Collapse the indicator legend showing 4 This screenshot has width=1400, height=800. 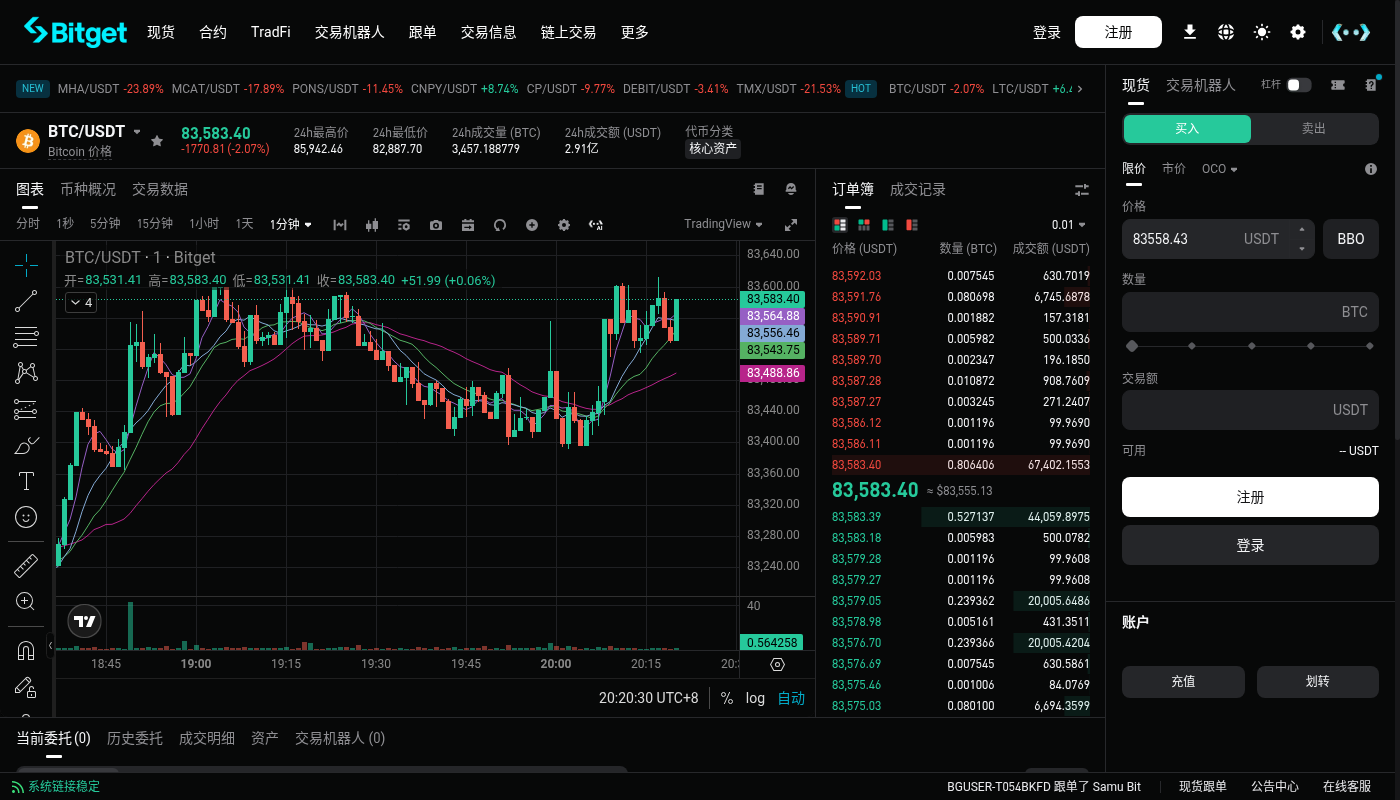(81, 302)
